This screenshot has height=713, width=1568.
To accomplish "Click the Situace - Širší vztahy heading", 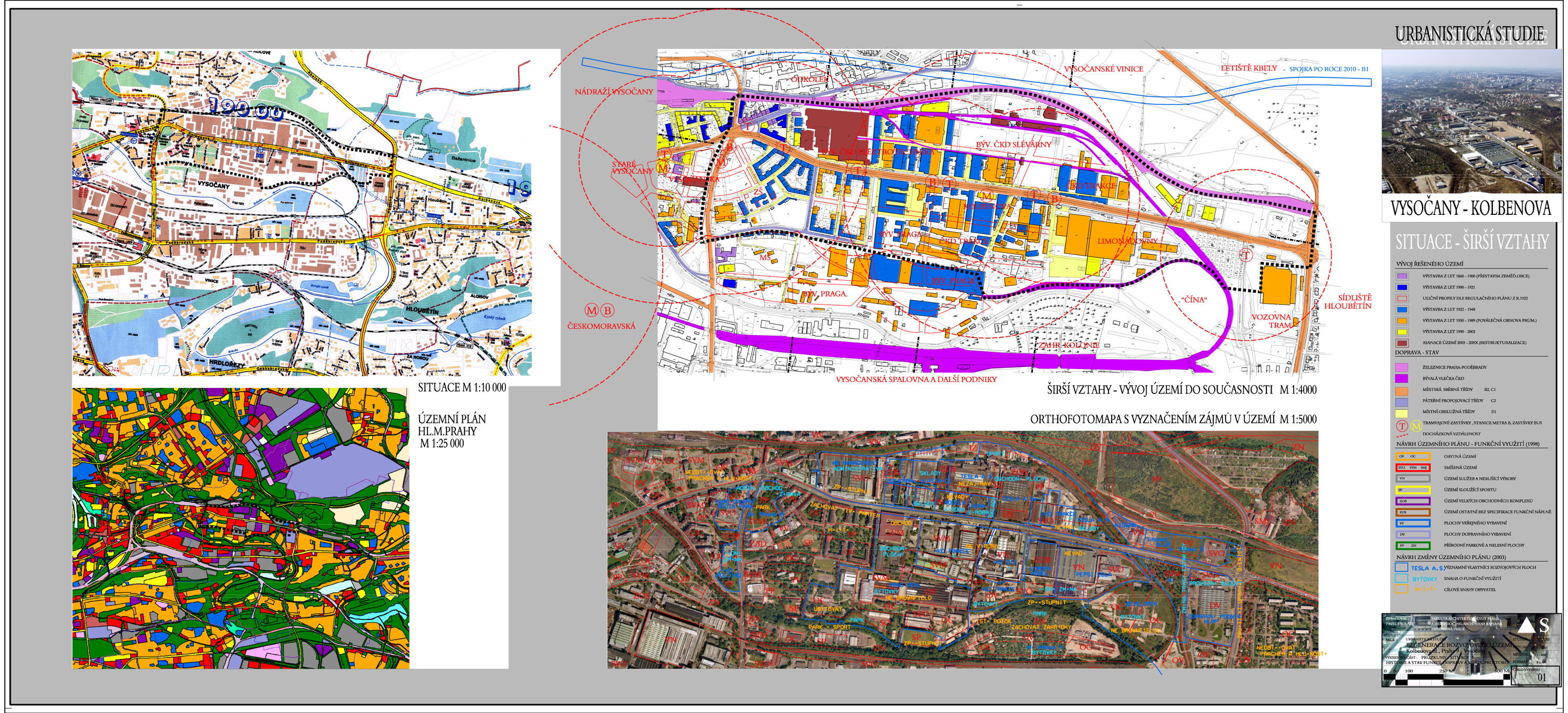I will (1472, 241).
